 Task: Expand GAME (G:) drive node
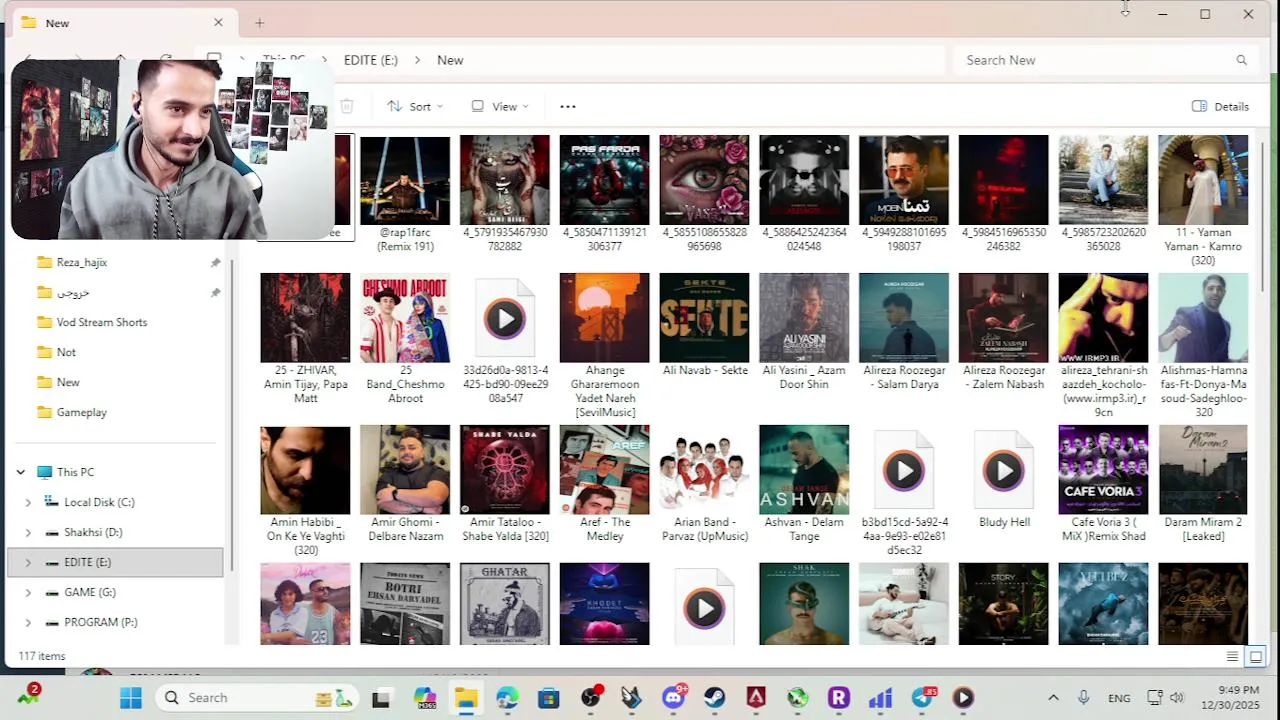(28, 592)
